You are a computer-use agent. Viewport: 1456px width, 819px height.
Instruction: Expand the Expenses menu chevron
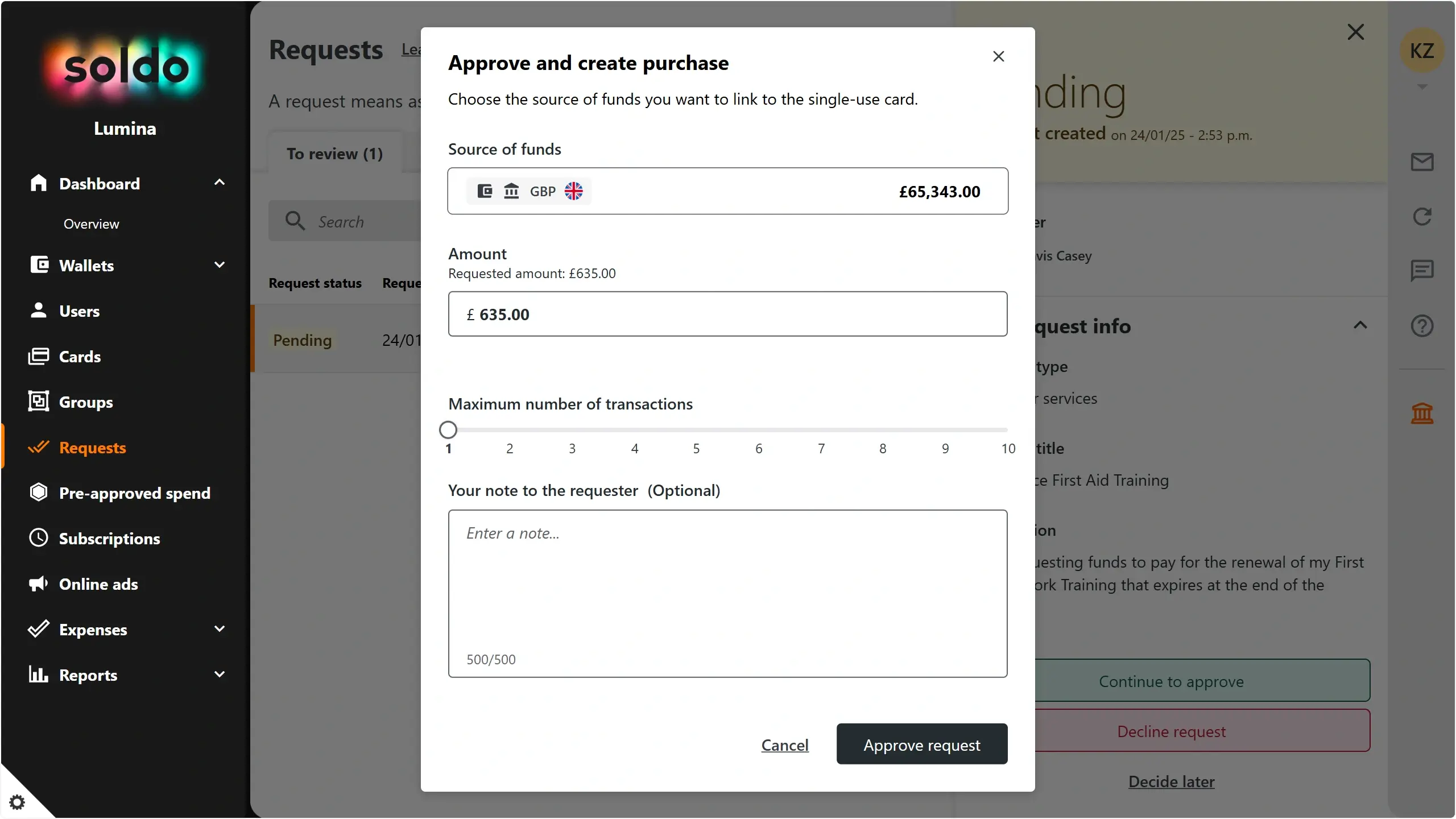220,629
